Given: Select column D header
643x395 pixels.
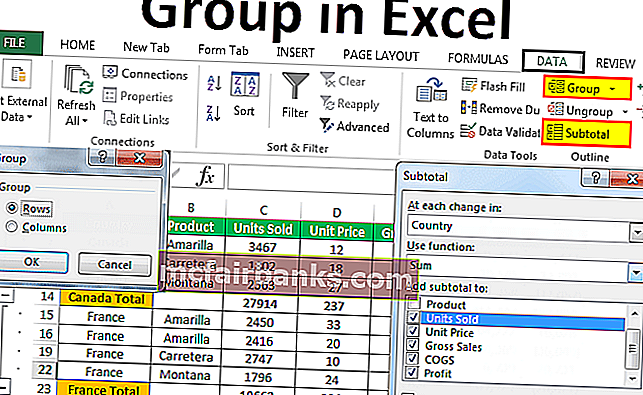Looking at the screenshot, I should point(337,212).
